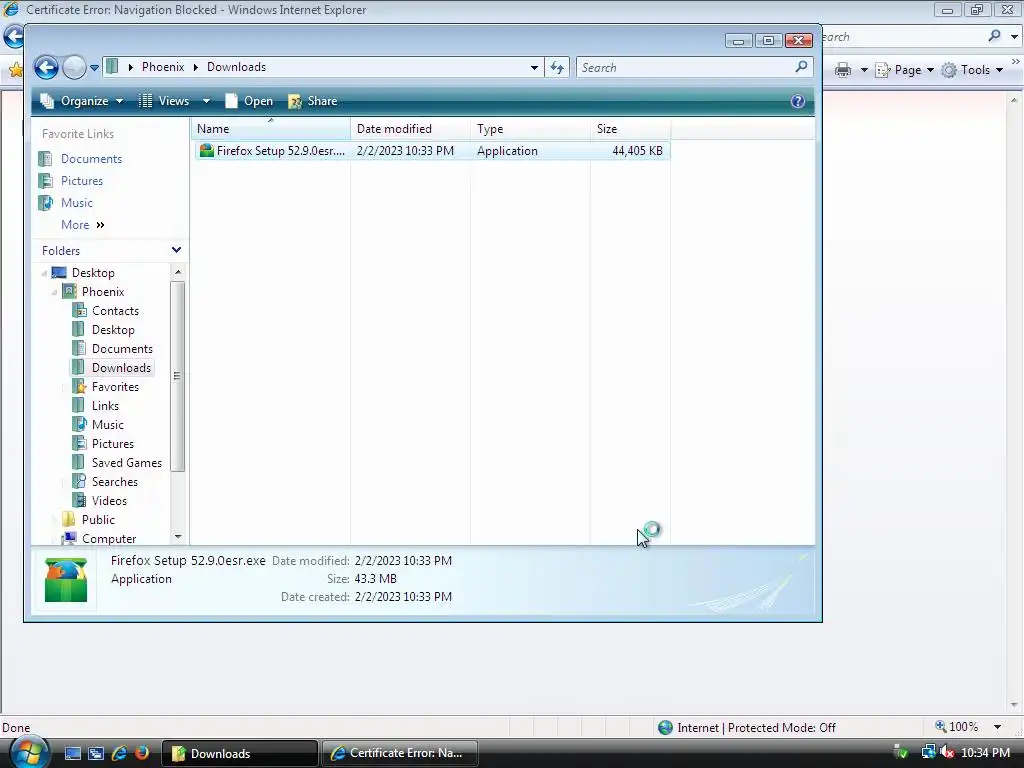Click the Explorer forward arrow button
This screenshot has width=1024, height=768.
click(x=74, y=67)
